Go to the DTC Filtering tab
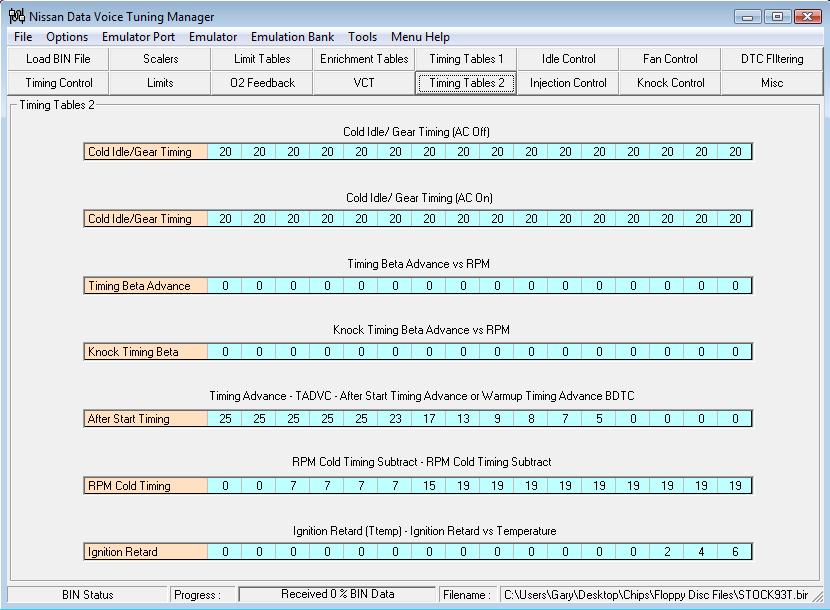Viewport: 830px width, 610px height. [x=771, y=59]
